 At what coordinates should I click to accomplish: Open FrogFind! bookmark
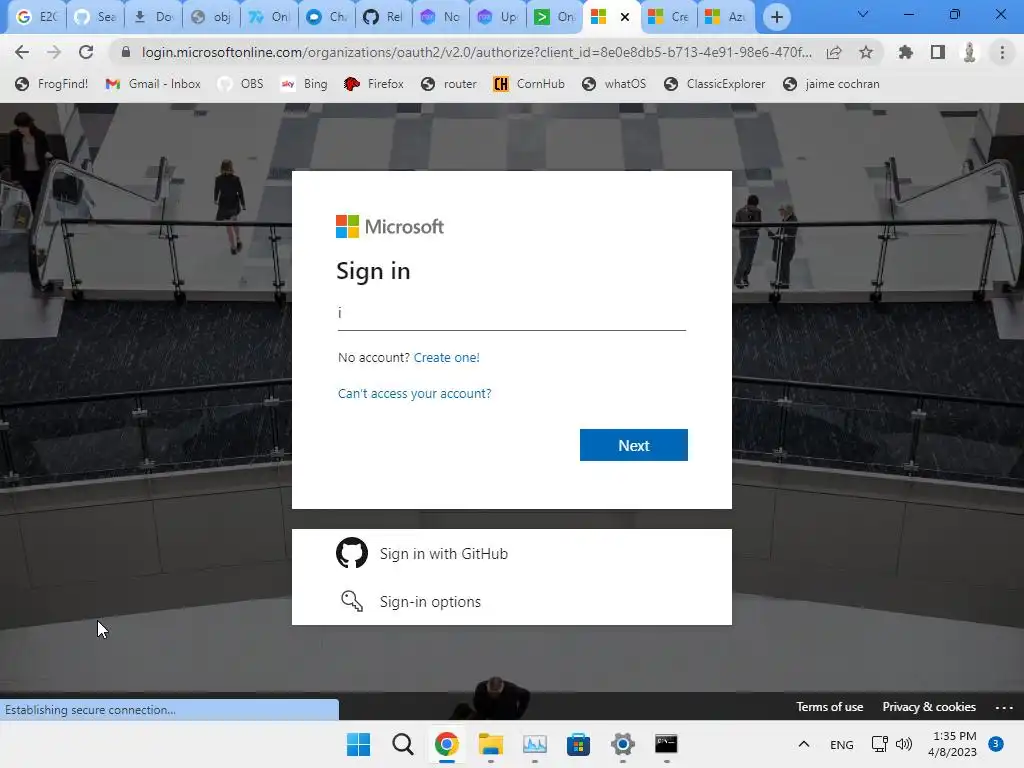52,84
